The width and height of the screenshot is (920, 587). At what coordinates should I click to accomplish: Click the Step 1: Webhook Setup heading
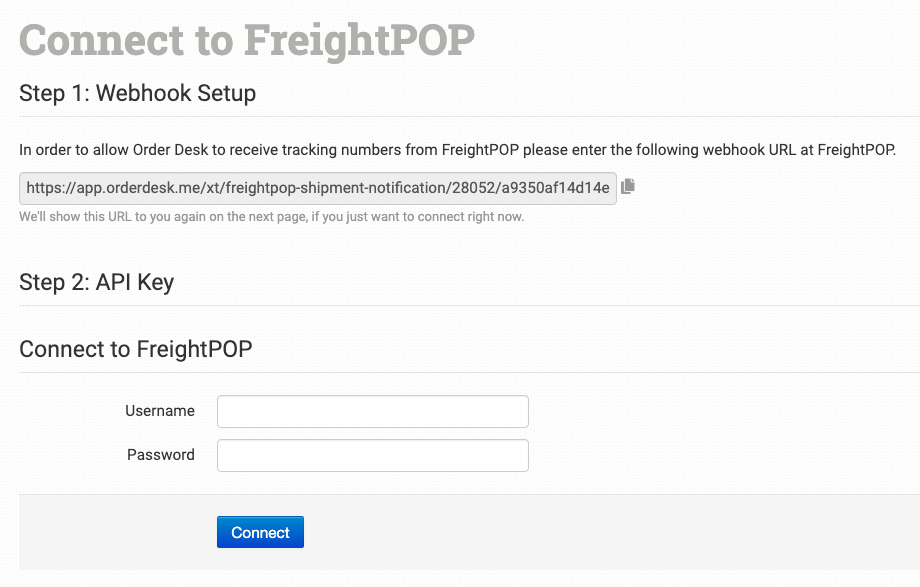click(x=138, y=94)
